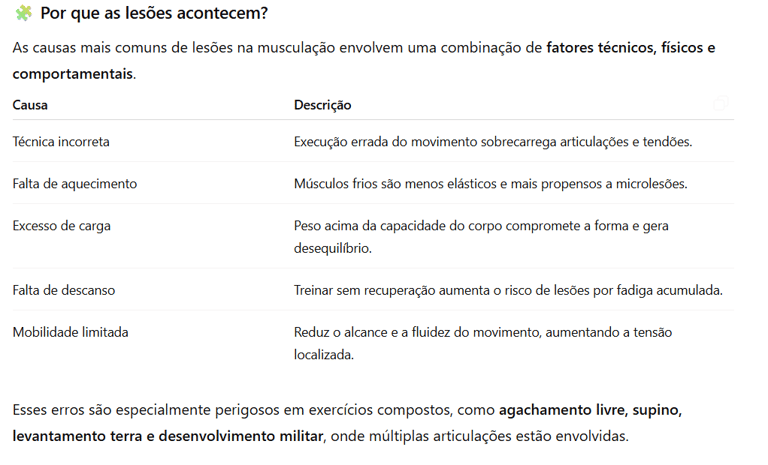The image size is (768, 465).
Task: Click the description starting 'Treinar sem recuperação'
Action: [508, 290]
